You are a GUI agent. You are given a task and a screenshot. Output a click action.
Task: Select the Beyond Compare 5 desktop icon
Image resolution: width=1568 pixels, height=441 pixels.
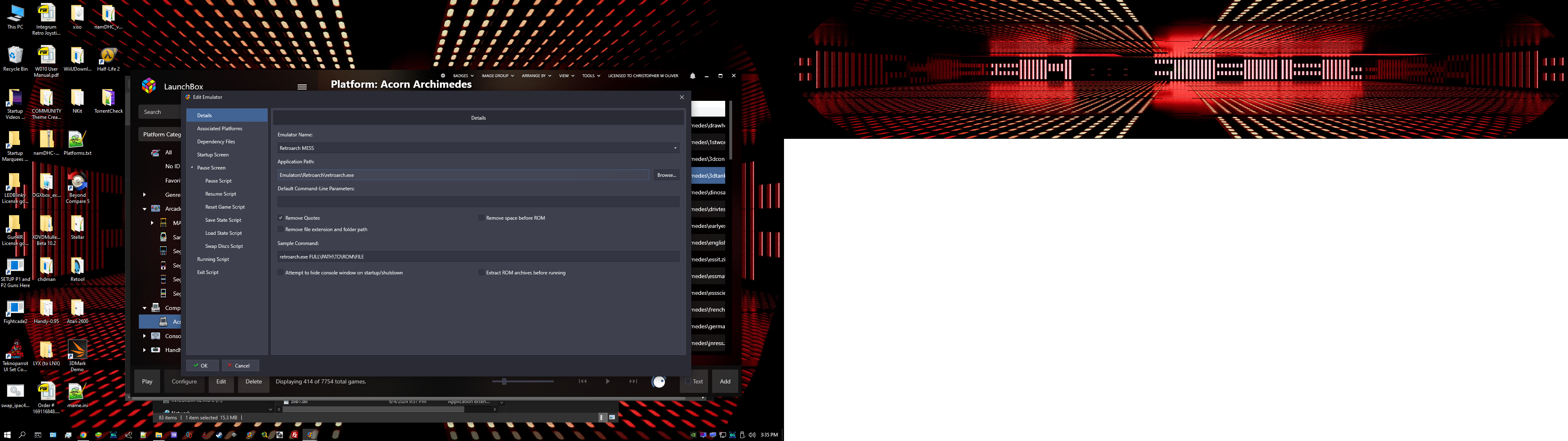77,187
